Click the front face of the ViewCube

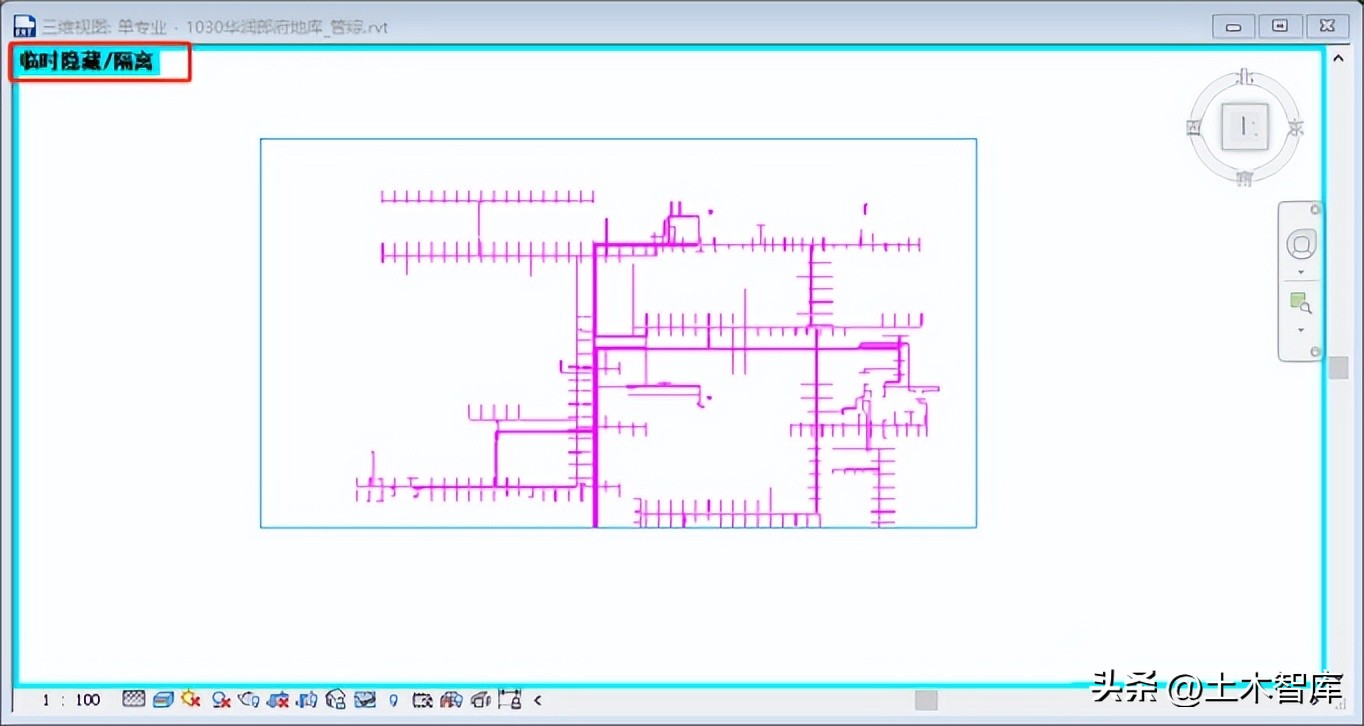[x=1244, y=126]
